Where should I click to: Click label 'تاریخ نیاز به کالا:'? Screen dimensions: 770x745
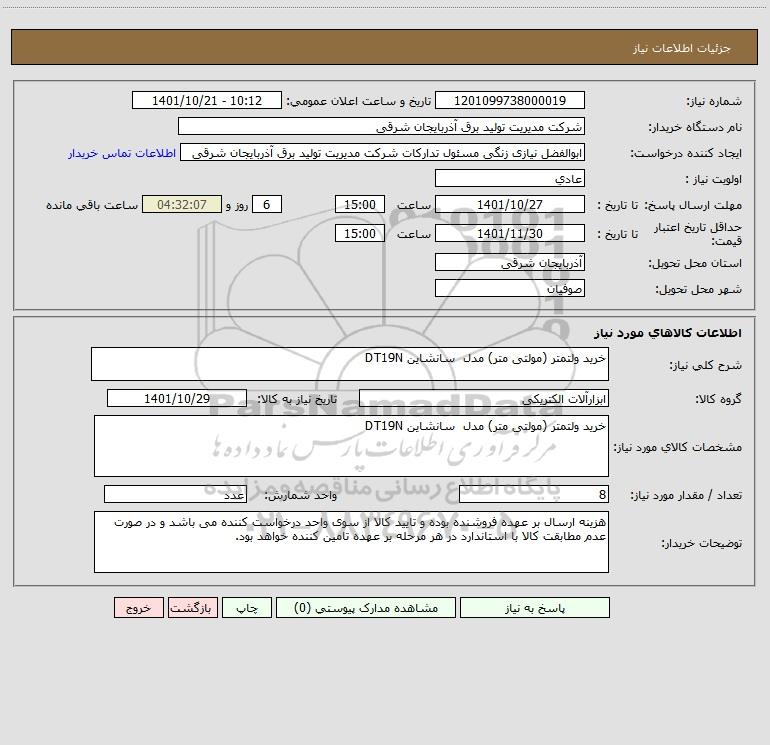coord(297,399)
